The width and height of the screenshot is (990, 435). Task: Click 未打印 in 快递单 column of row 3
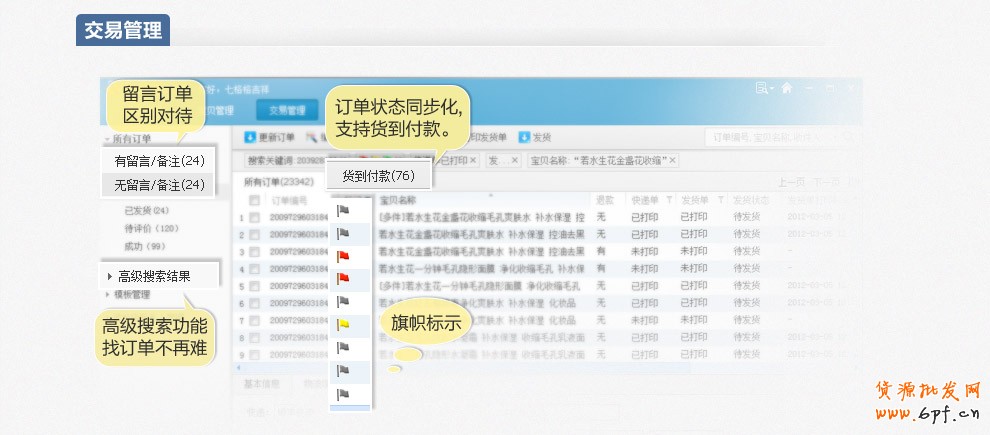click(x=645, y=251)
